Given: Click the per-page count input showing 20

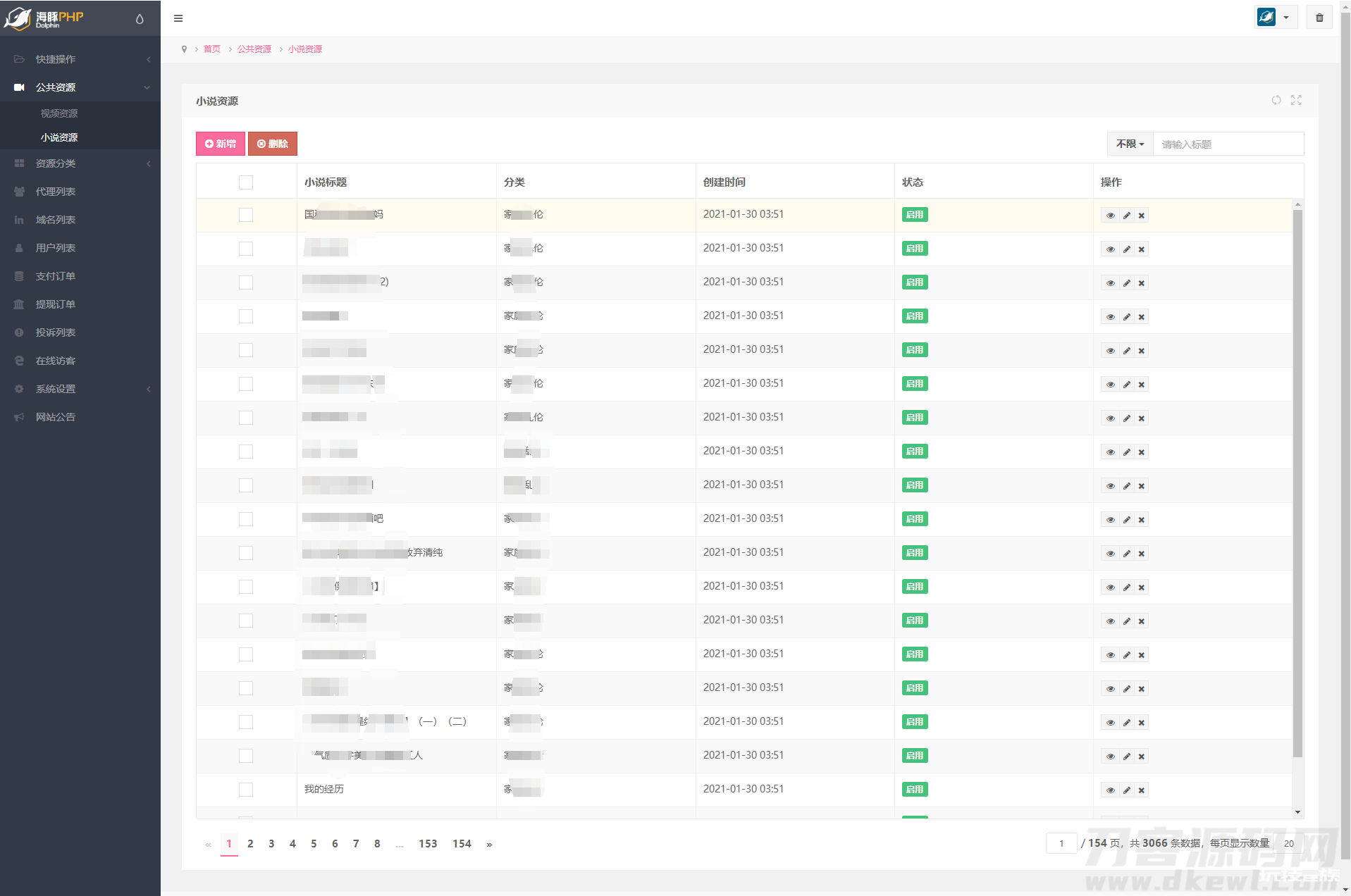Looking at the screenshot, I should click(1288, 843).
